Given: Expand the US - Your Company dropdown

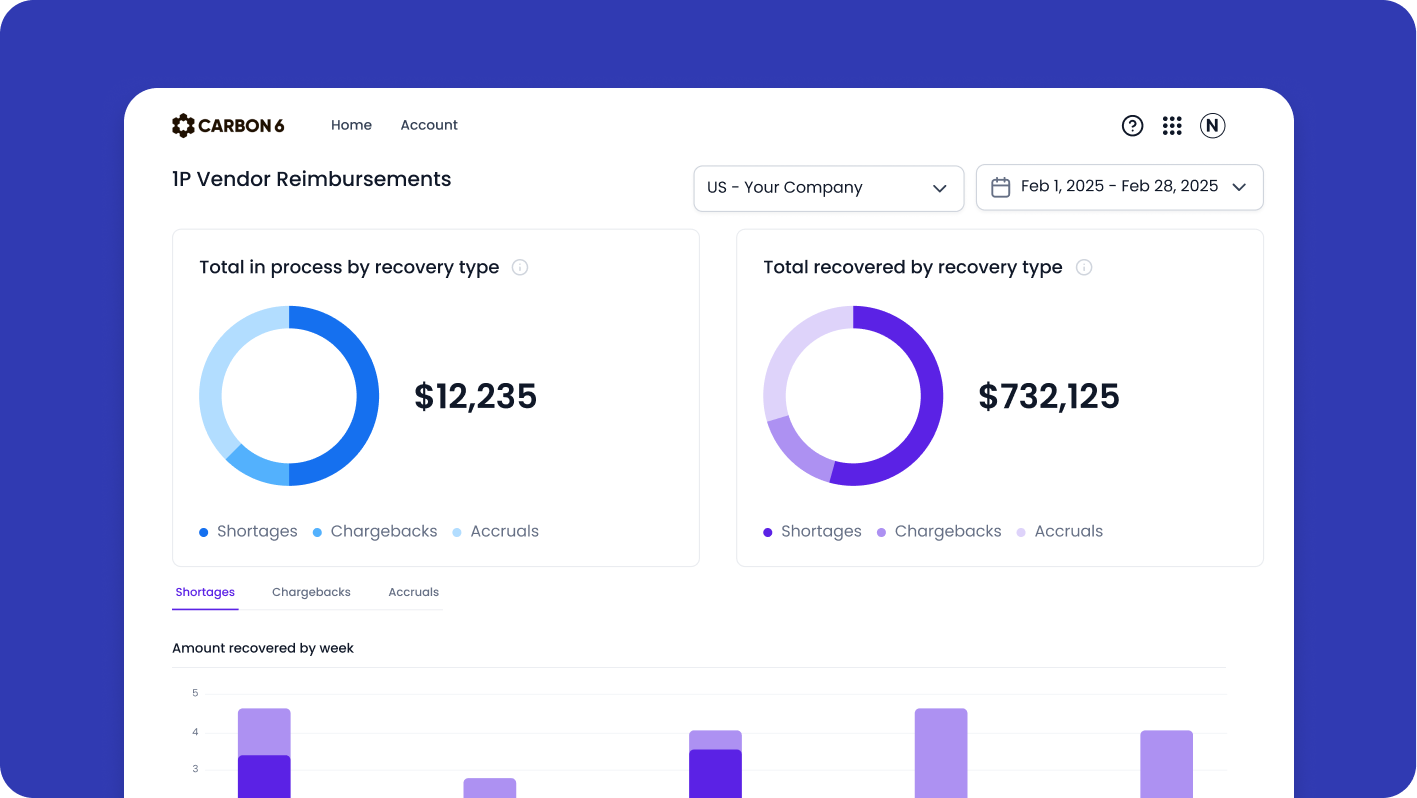Looking at the screenshot, I should pos(829,188).
